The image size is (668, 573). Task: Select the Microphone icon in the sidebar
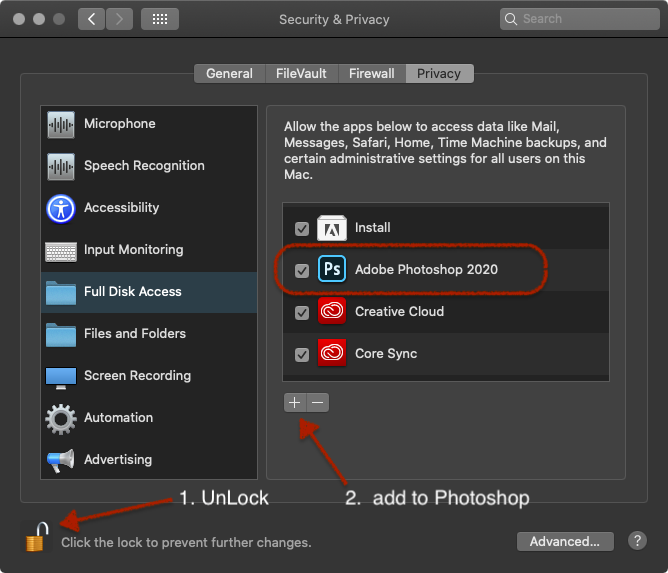click(61, 124)
